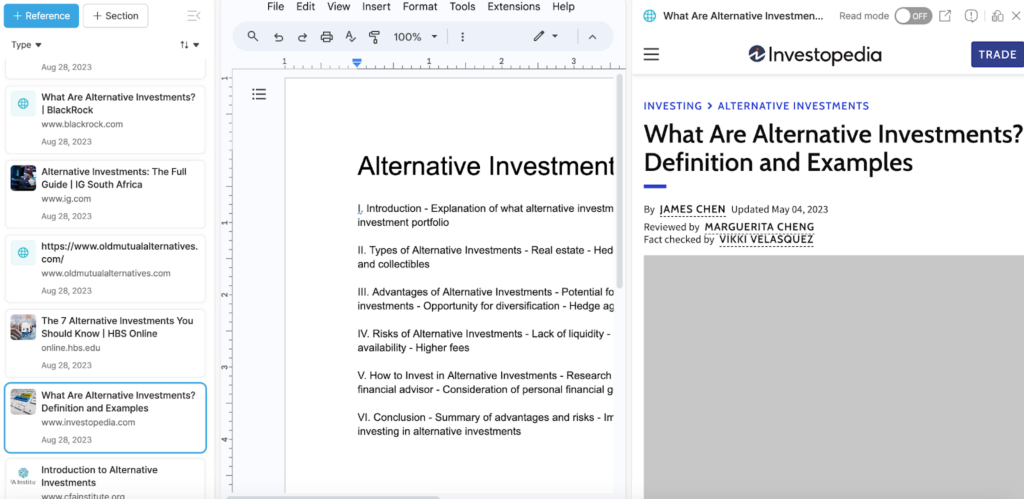Click the search magnifier in Docs toolbar

[253, 37]
